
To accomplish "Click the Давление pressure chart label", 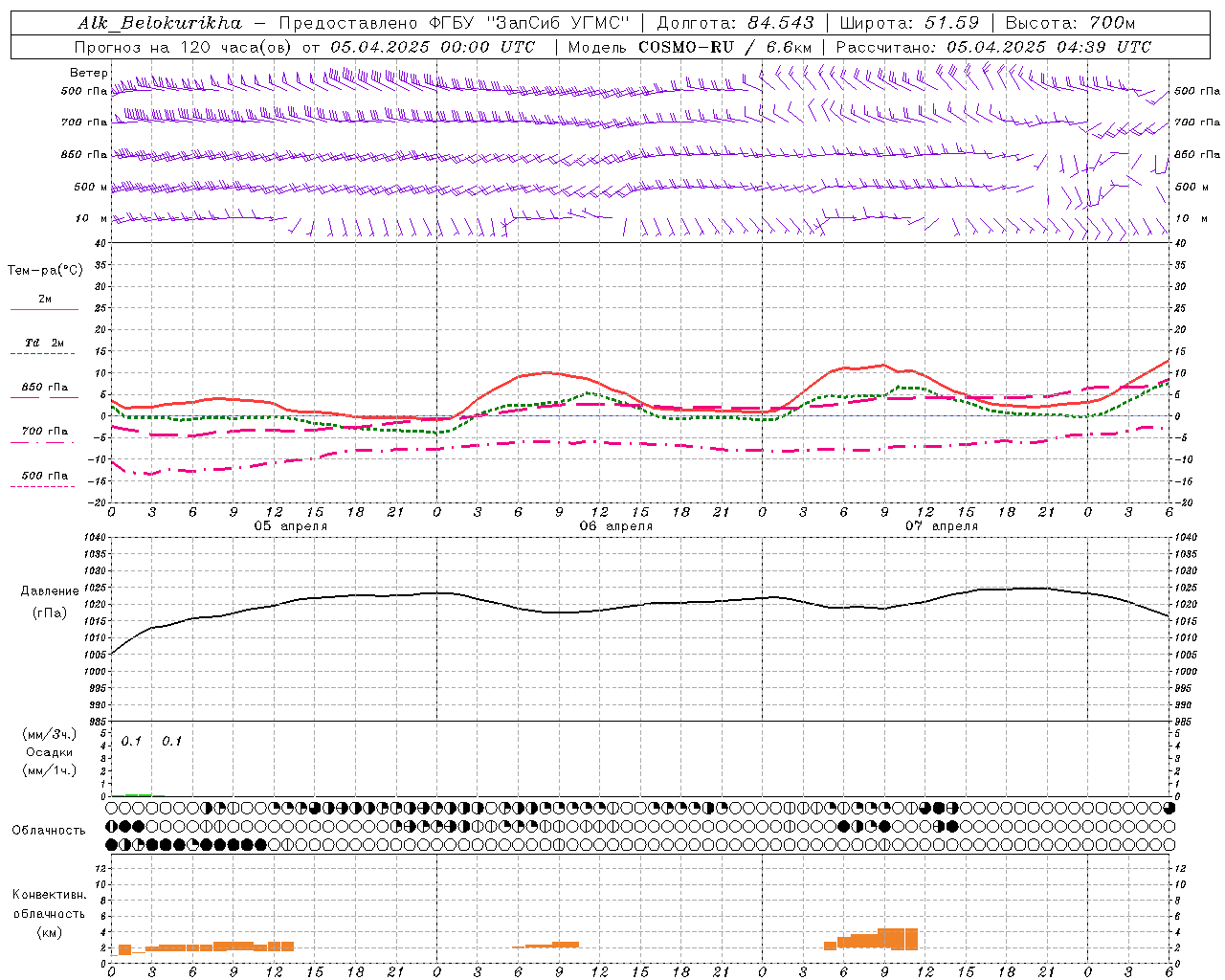I will coord(50,591).
